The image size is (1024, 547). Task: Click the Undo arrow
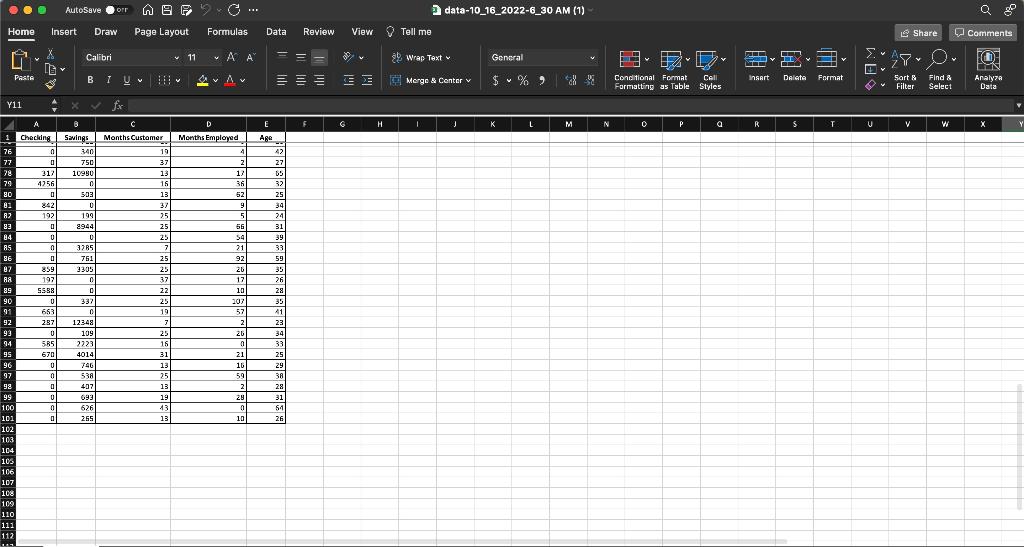click(x=205, y=10)
